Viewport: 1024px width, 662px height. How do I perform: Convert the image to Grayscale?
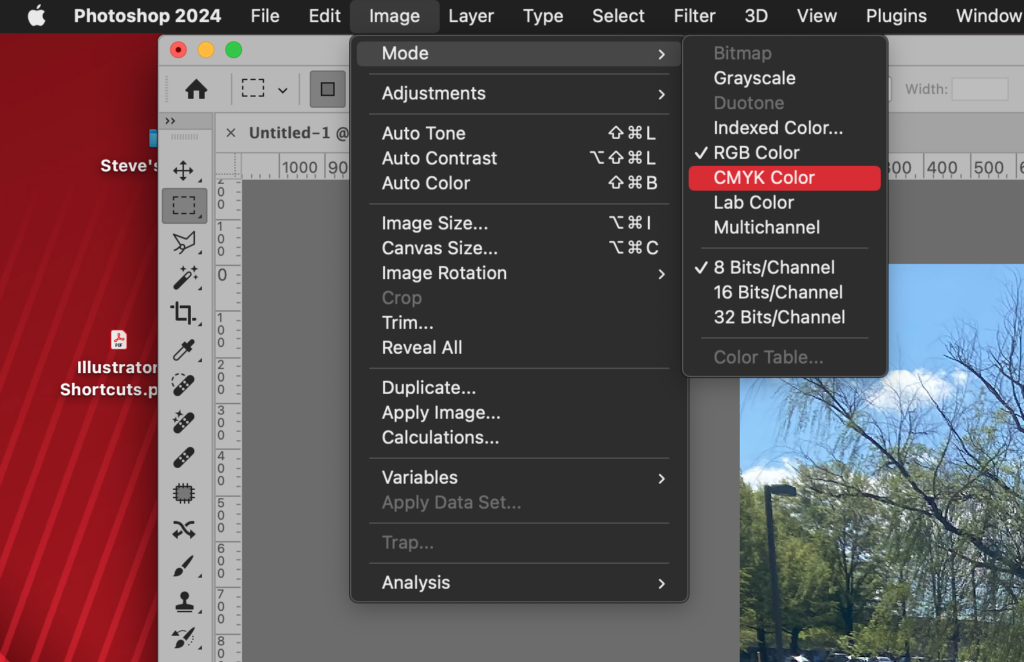[x=763, y=78]
